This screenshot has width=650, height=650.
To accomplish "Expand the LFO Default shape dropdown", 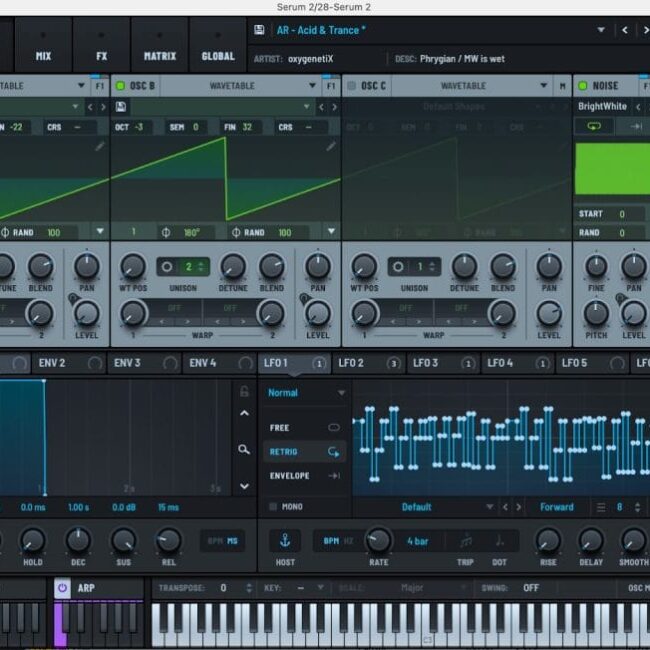I will tap(489, 507).
